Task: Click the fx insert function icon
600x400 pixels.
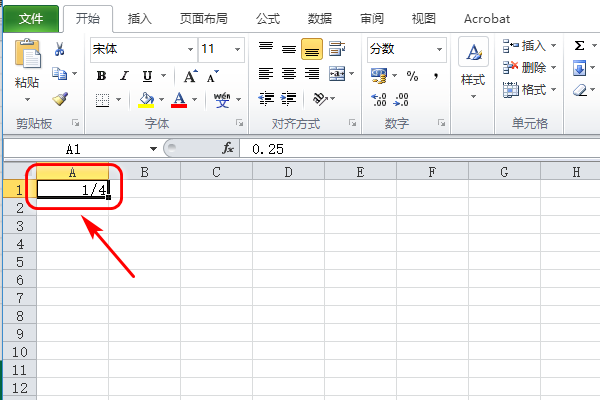Action: click(228, 149)
